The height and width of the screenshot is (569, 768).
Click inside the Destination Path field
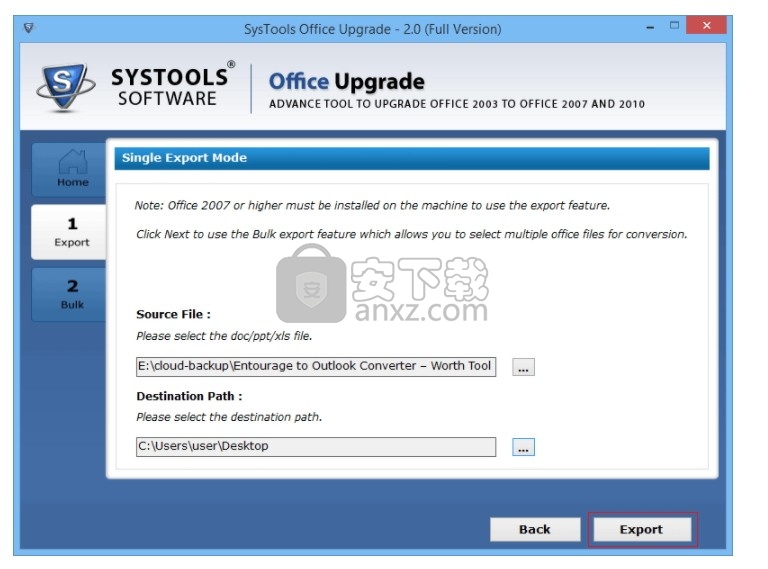point(316,447)
